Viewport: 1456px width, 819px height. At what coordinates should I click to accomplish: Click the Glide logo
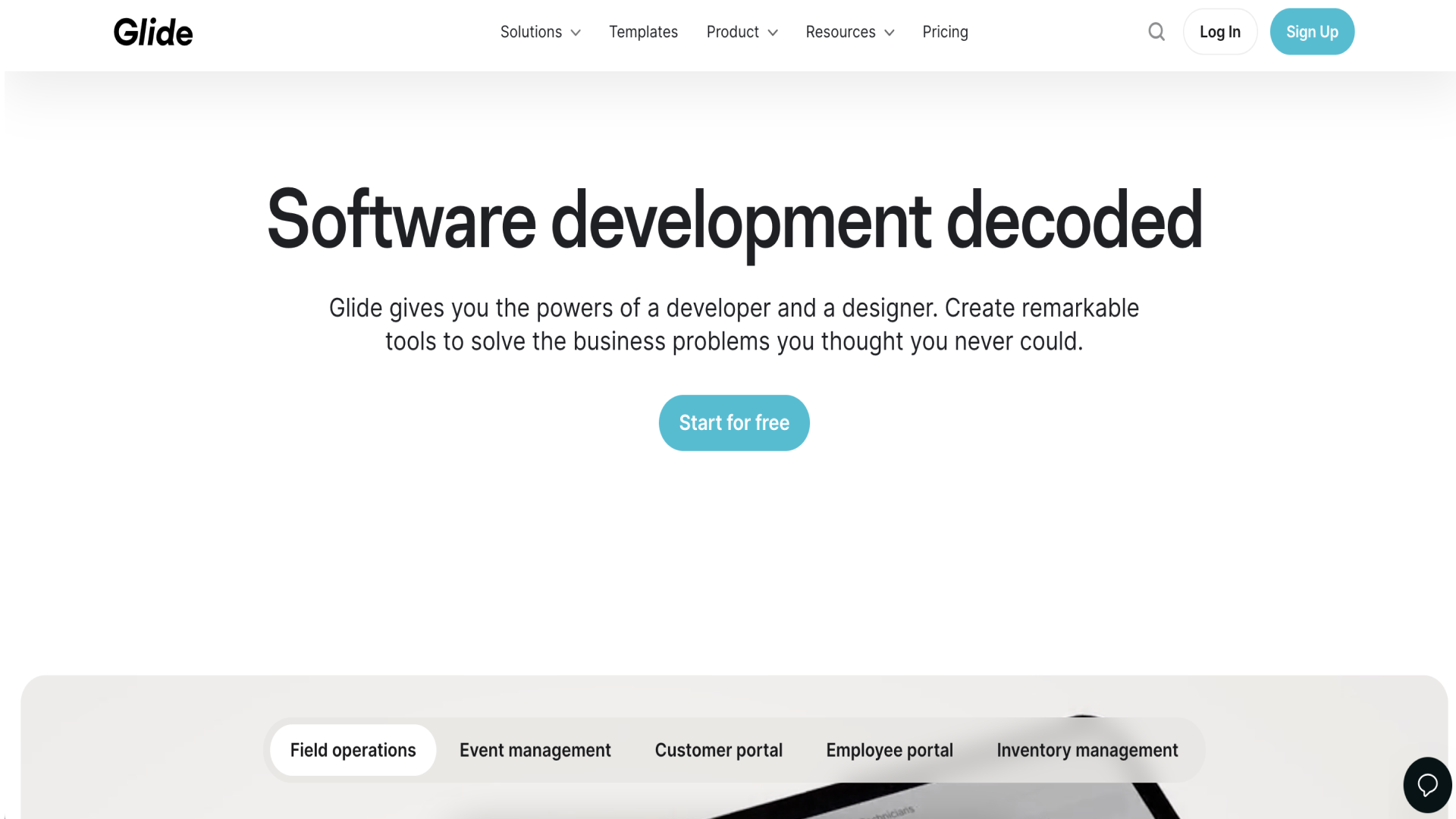(153, 32)
